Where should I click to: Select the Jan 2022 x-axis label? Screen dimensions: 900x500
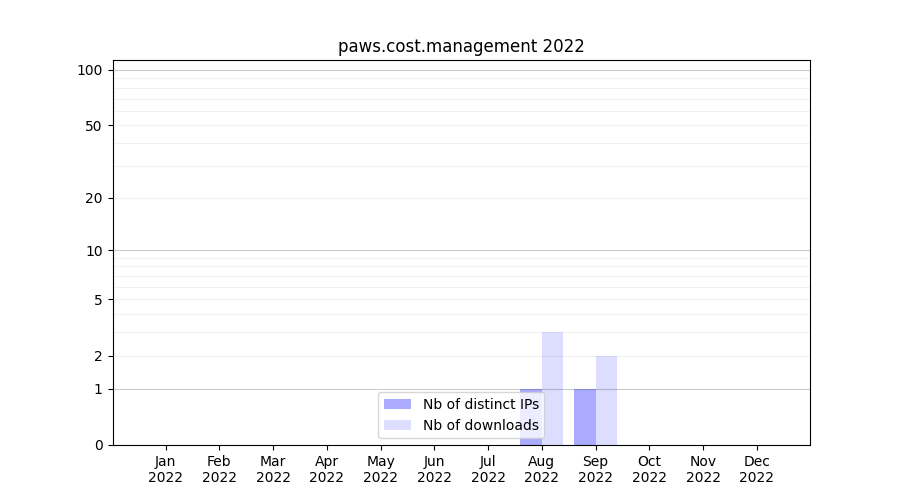pyautogui.click(x=166, y=469)
